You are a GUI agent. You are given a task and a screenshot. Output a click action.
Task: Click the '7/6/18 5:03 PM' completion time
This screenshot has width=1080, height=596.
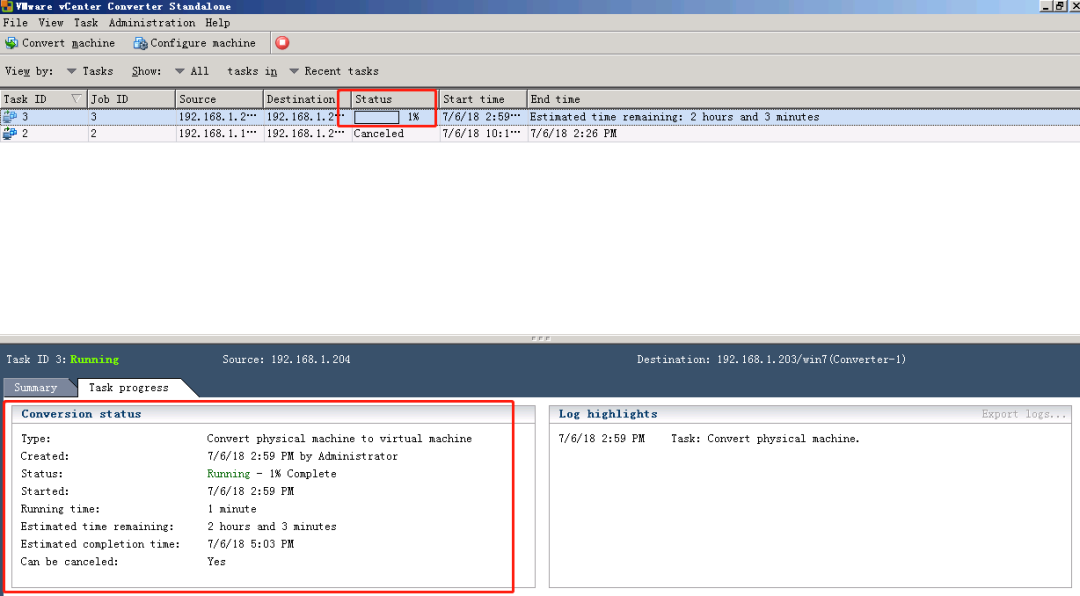coord(251,544)
